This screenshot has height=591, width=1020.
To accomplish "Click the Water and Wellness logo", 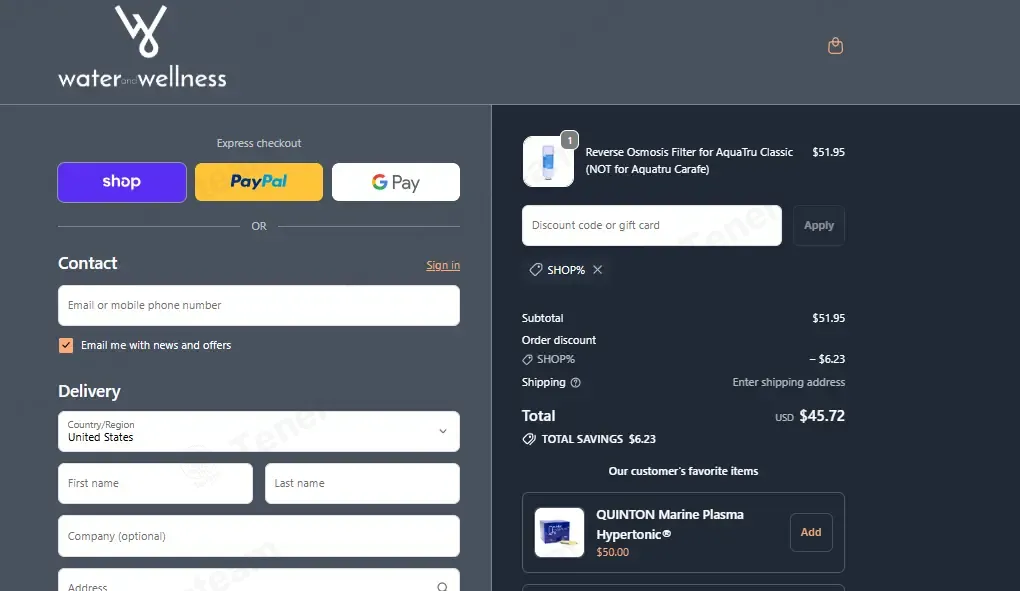I will 142,47.
